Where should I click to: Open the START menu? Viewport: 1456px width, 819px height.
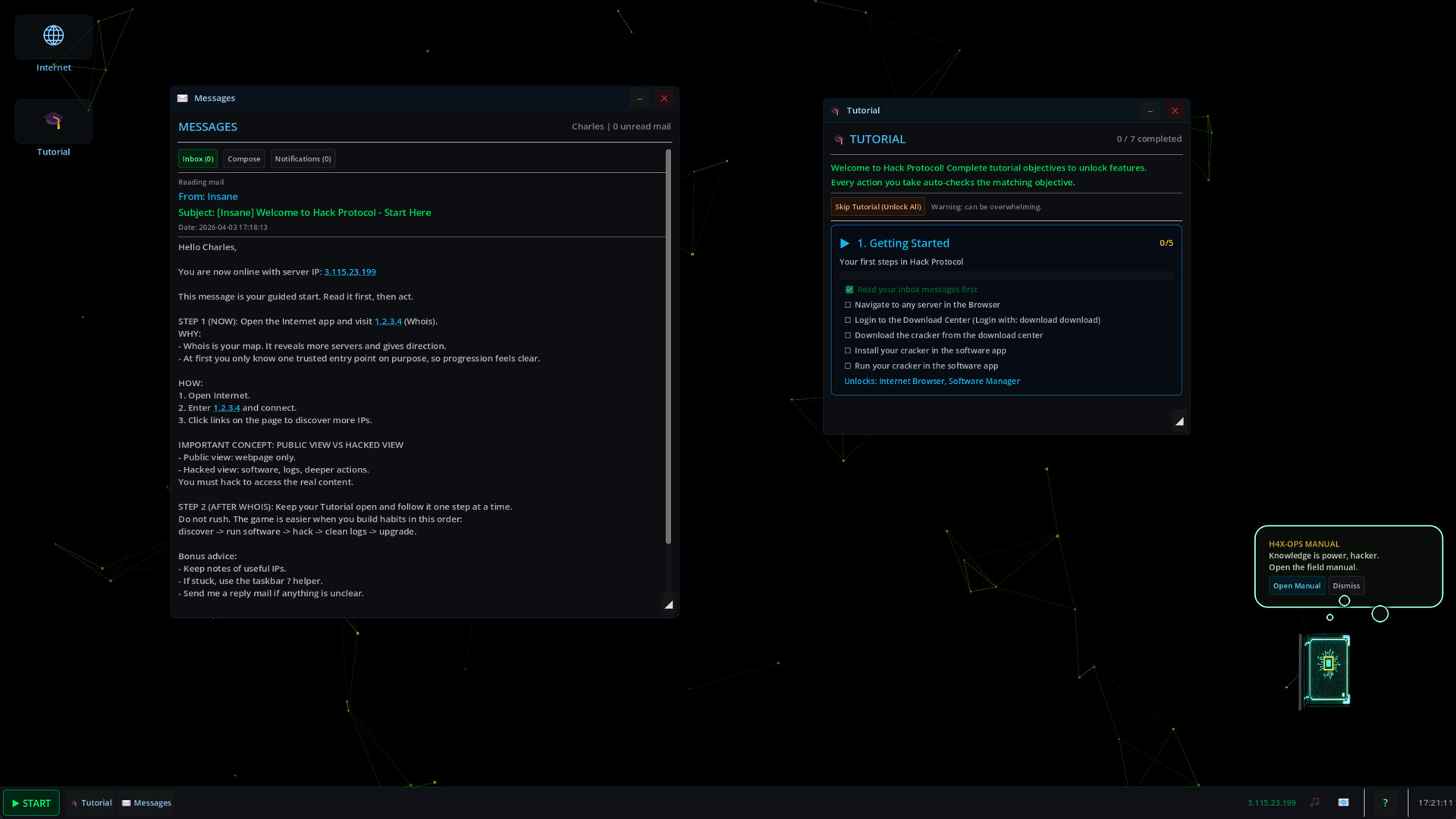[x=31, y=802]
